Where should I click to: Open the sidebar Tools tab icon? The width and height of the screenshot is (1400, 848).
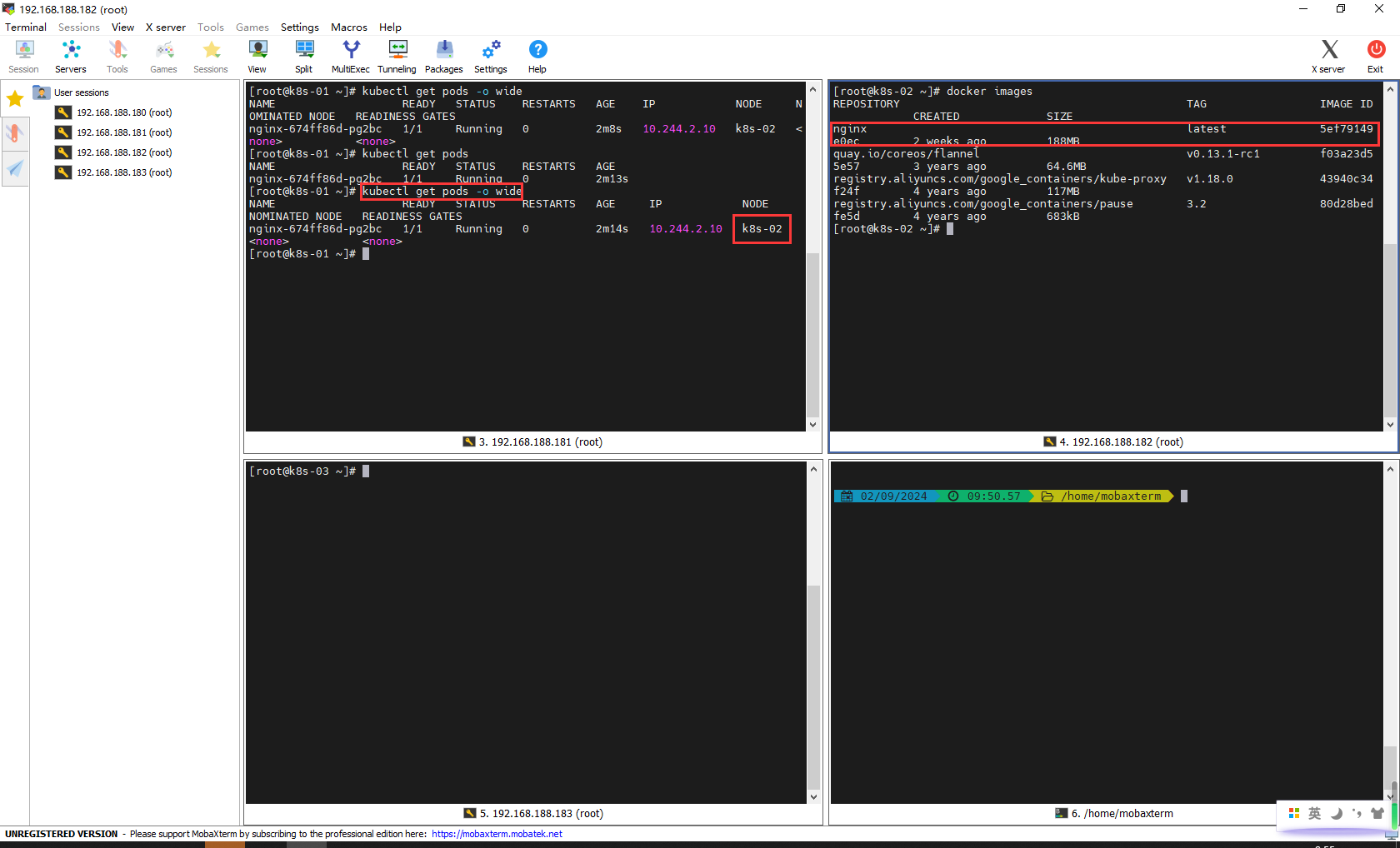click(15, 133)
